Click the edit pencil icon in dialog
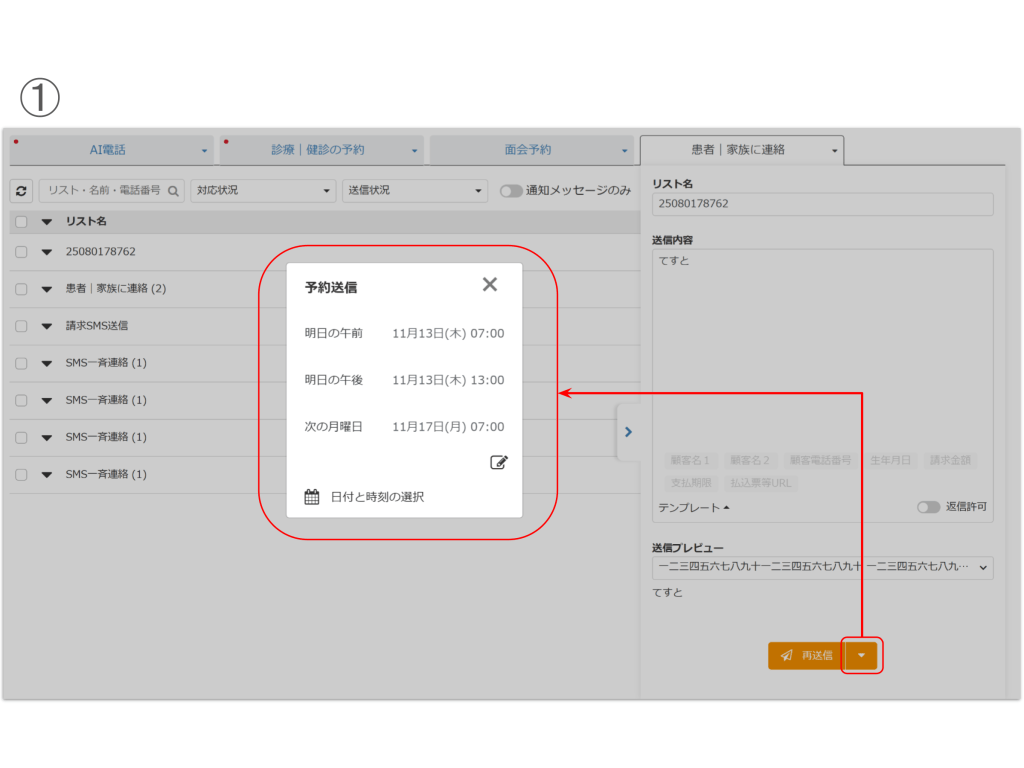1024x768 pixels. [499, 462]
